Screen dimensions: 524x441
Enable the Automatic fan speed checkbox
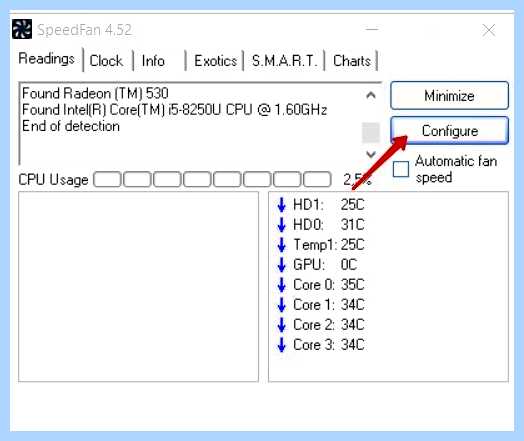click(x=401, y=169)
